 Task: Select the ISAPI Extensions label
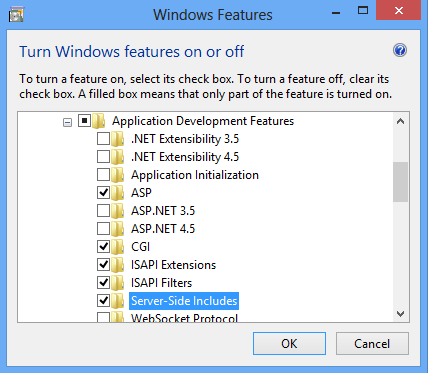174,265
